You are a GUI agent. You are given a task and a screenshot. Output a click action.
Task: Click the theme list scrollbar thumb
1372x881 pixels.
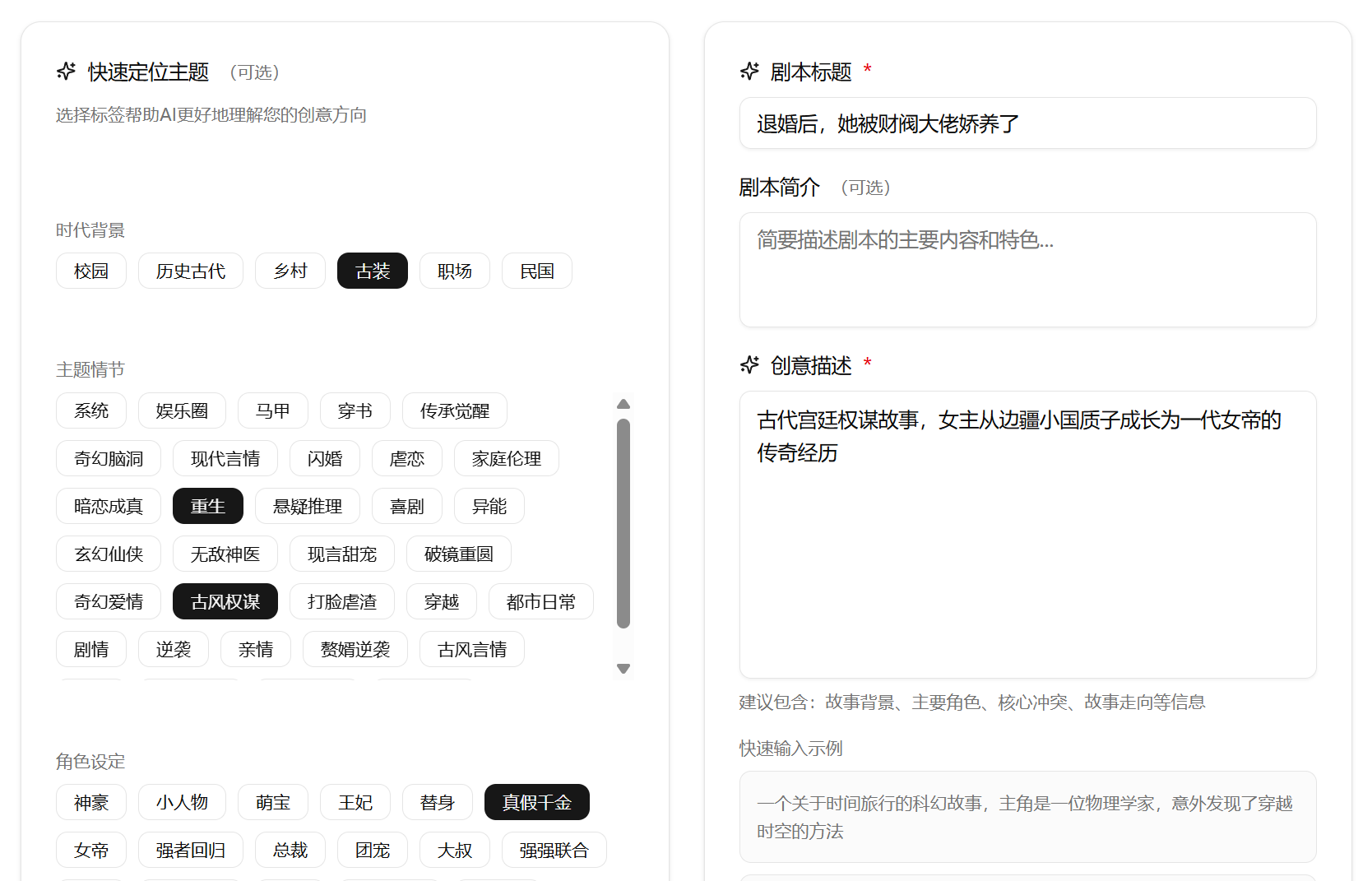click(x=623, y=523)
